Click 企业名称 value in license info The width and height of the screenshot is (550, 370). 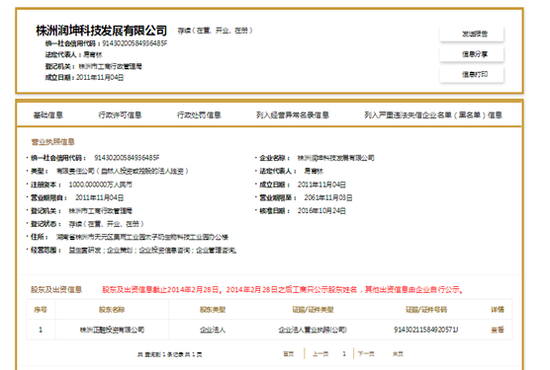click(x=336, y=158)
